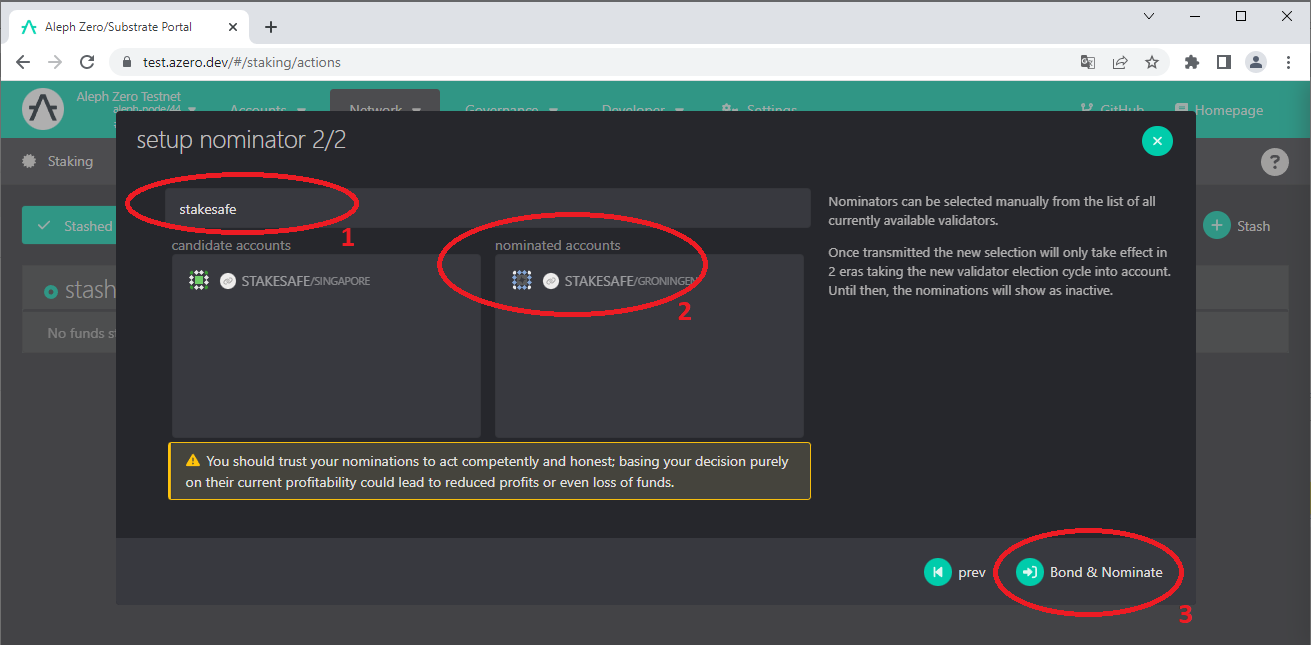
Task: Click the browser forward arrow
Action: point(55,62)
